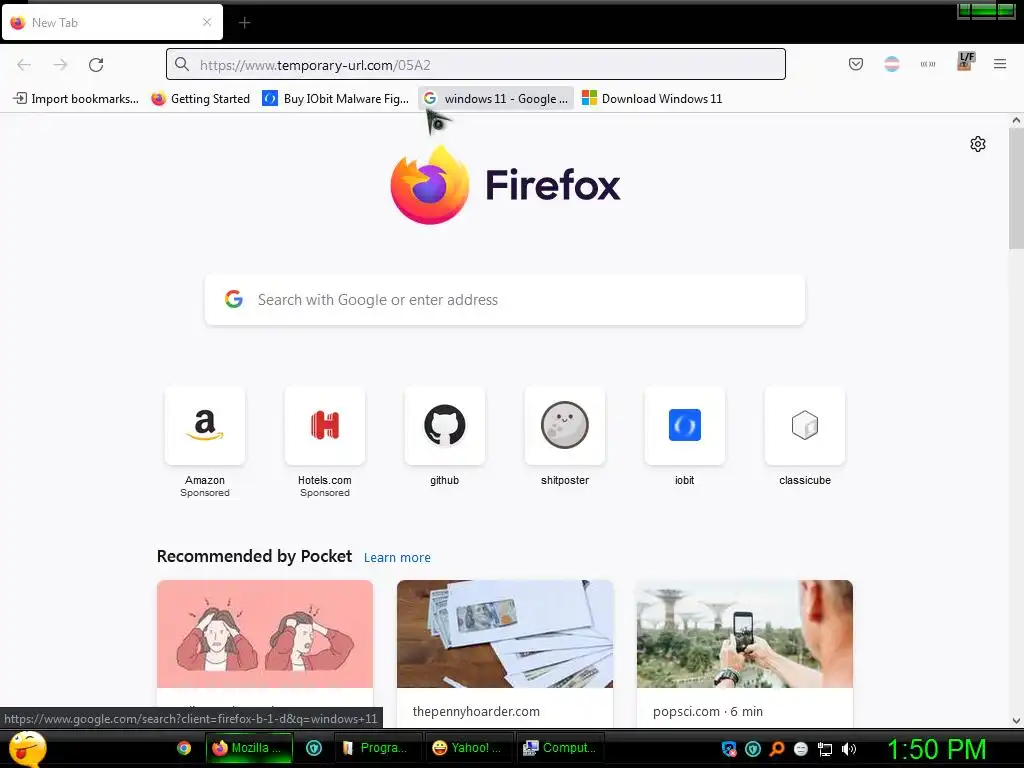Screen dimensions: 1024x768
Task: Click the L/F extension icon
Action: tap(965, 61)
